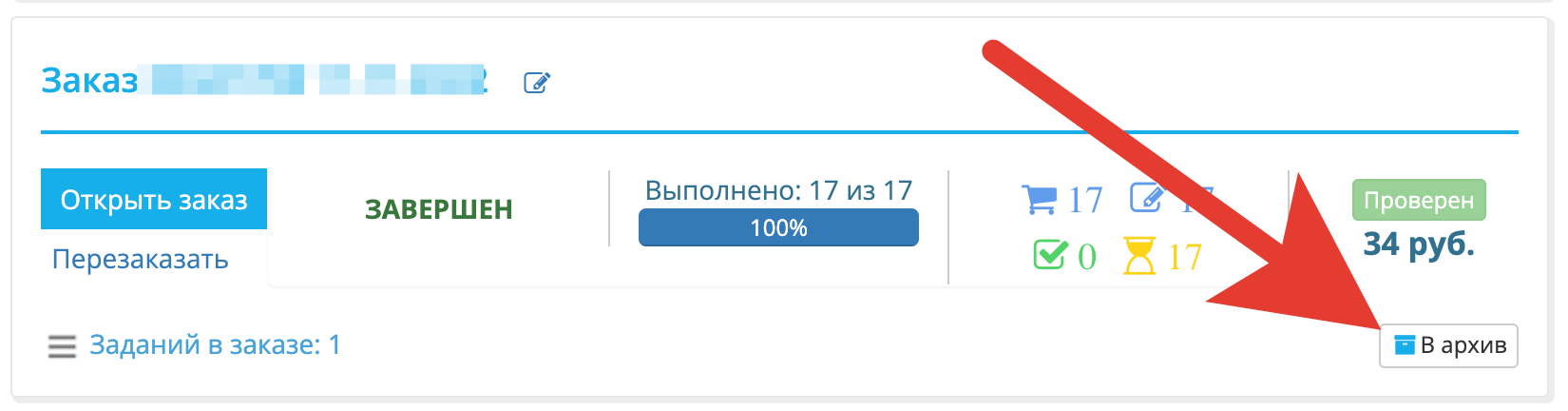Click the green checkmark icon
Image resolution: width=1568 pixels, height=411 pixels.
tap(1050, 255)
